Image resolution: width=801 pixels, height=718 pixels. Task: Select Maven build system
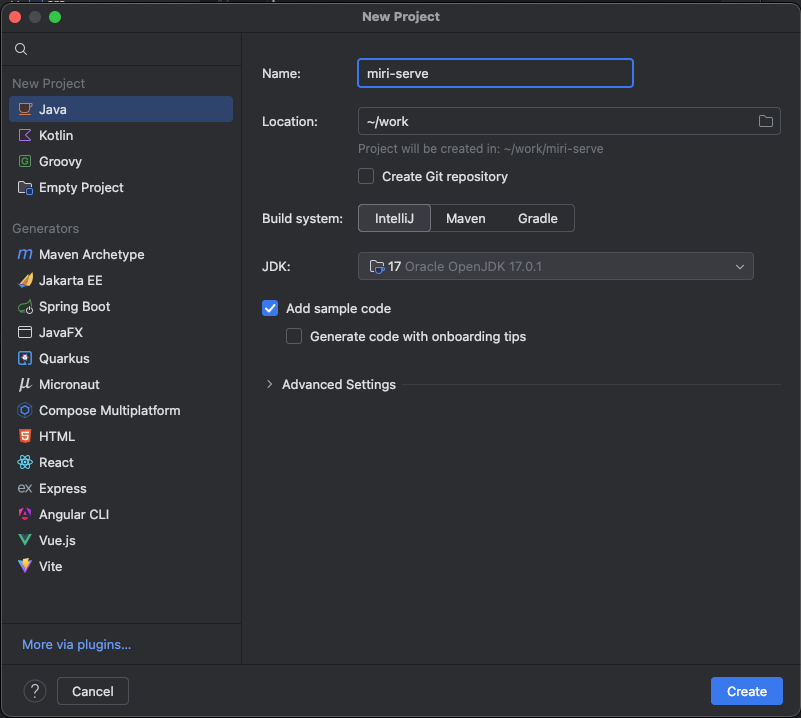pos(465,219)
